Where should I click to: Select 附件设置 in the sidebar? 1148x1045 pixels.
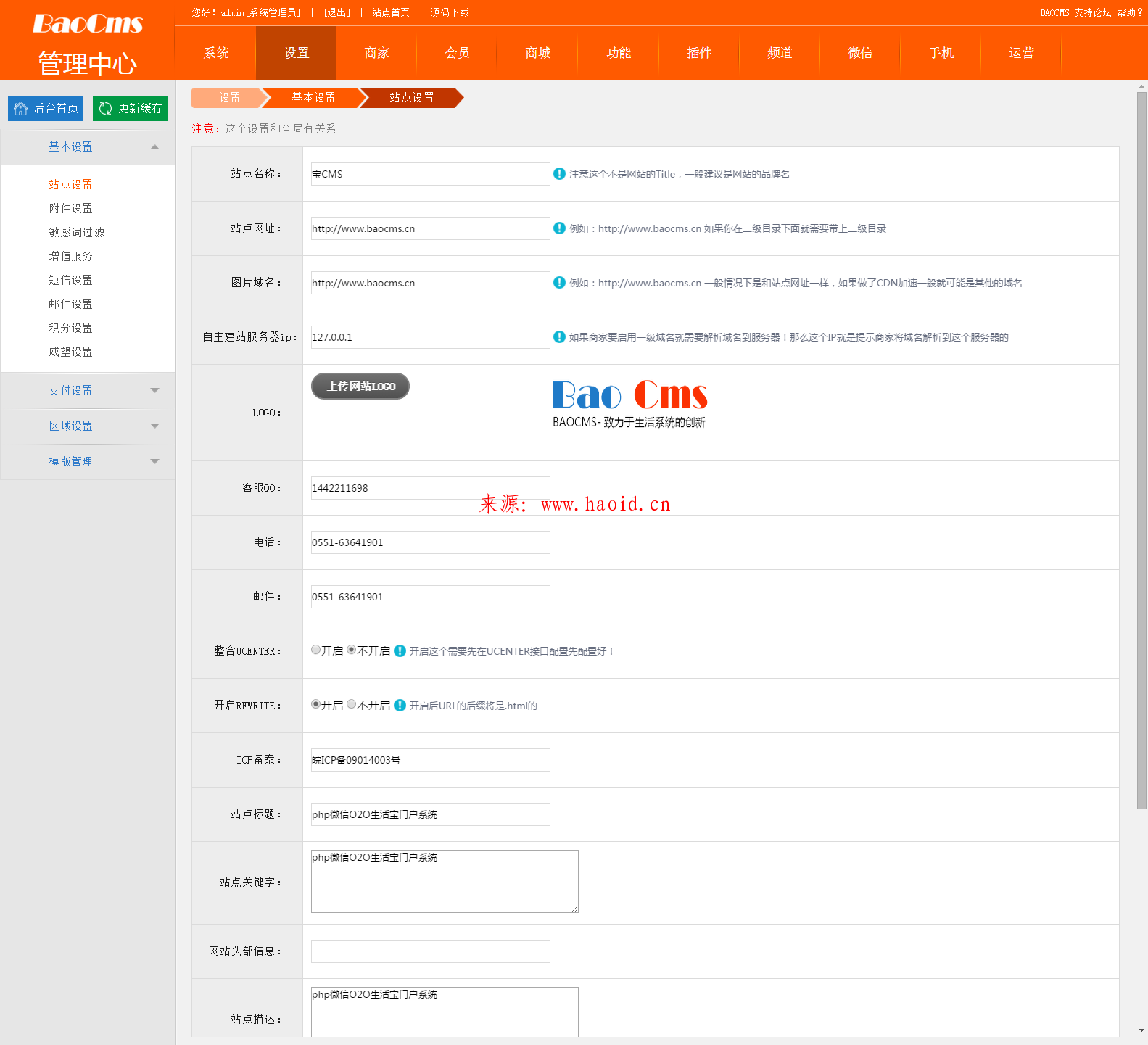(x=70, y=208)
